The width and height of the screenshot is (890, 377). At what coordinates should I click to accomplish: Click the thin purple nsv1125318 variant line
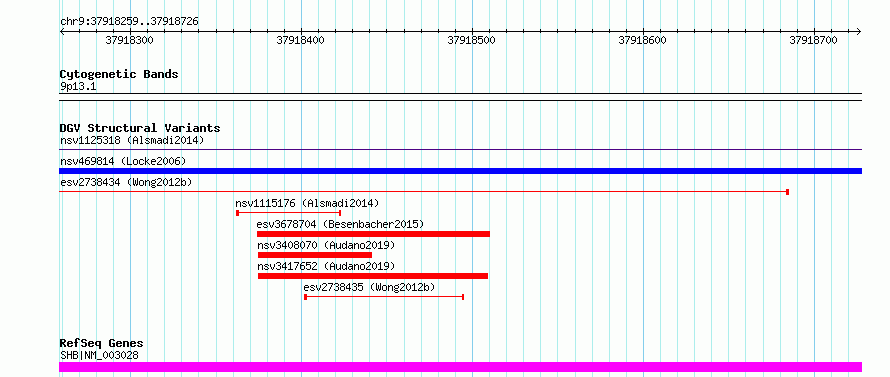pos(460,150)
